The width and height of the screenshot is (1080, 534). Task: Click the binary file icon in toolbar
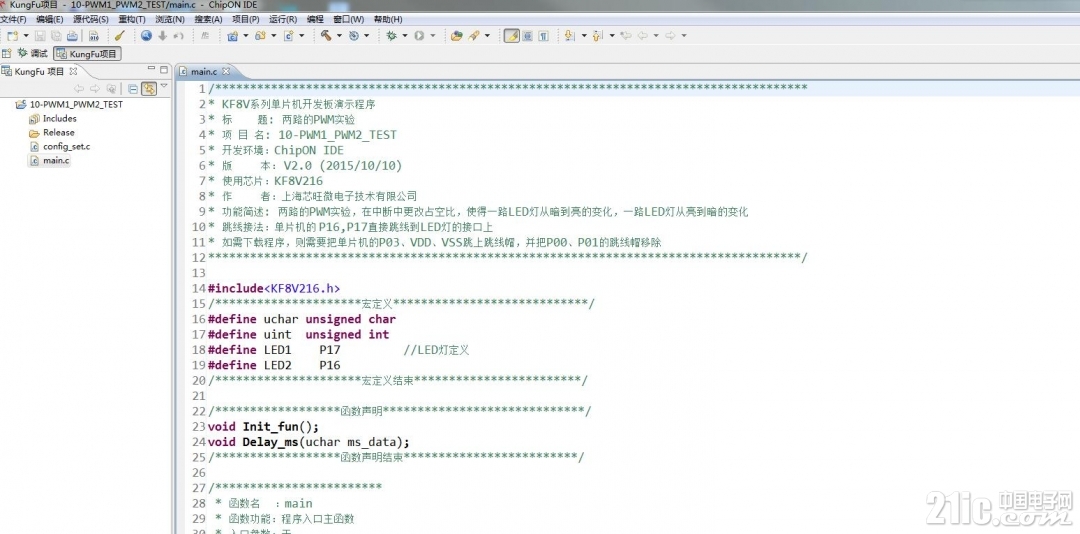click(94, 36)
